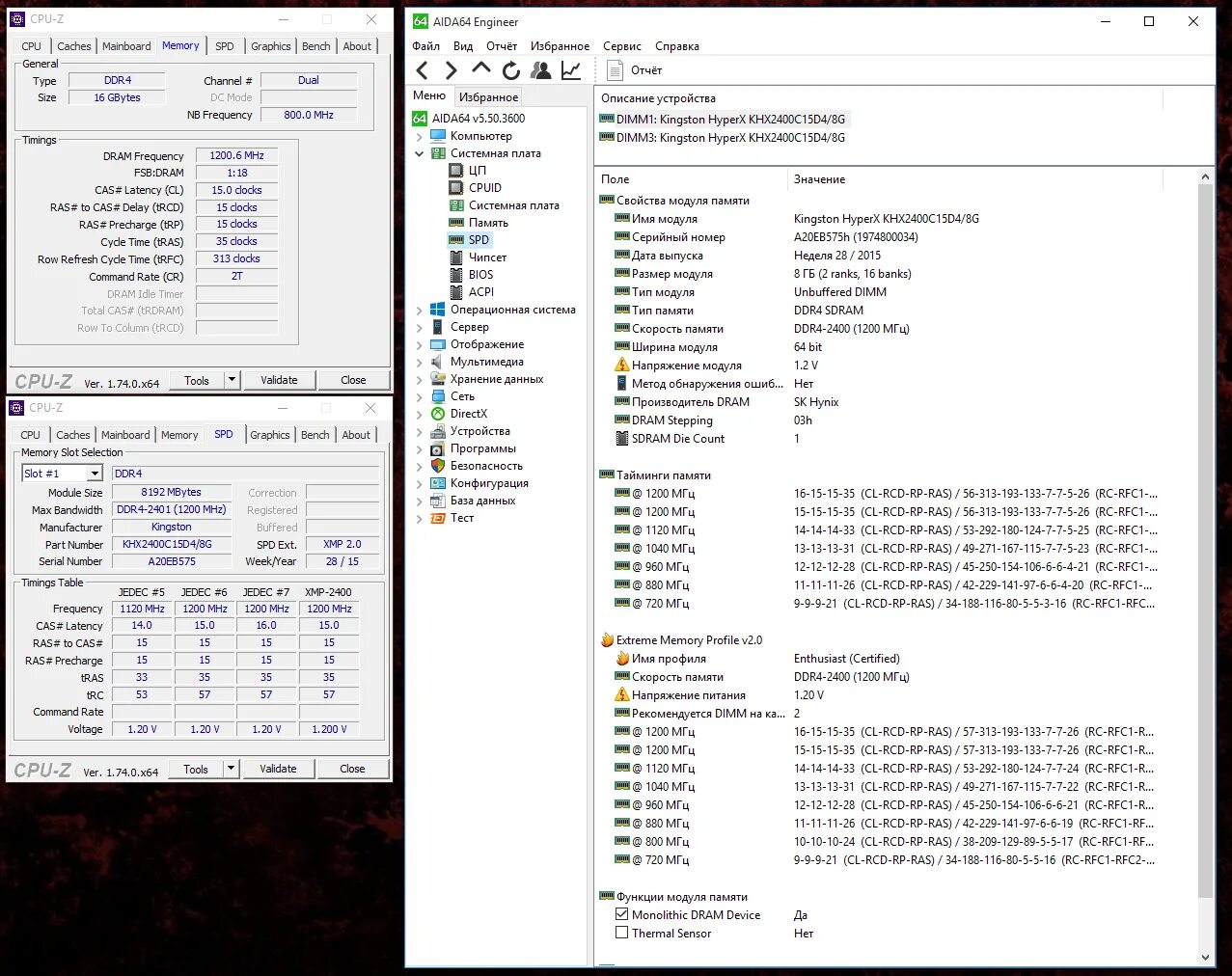Open the Сервис menu
The image size is (1232, 976).
coord(622,46)
